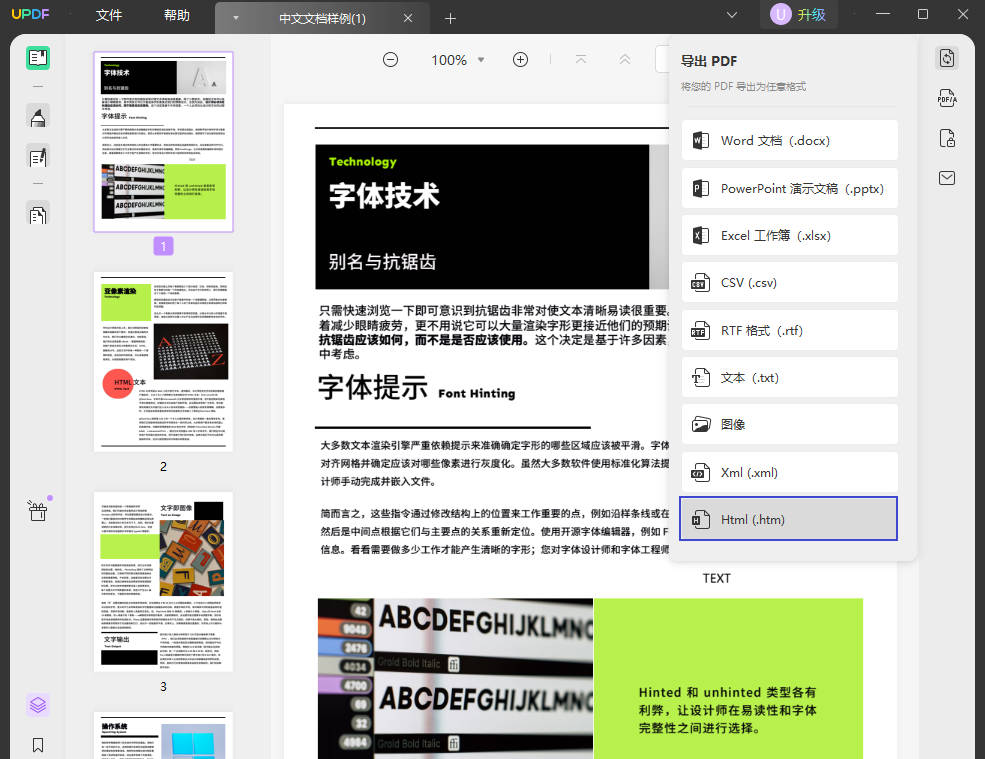
Task: Export as PowerPoint 演示文稿 (.pptx)
Action: [x=790, y=188]
